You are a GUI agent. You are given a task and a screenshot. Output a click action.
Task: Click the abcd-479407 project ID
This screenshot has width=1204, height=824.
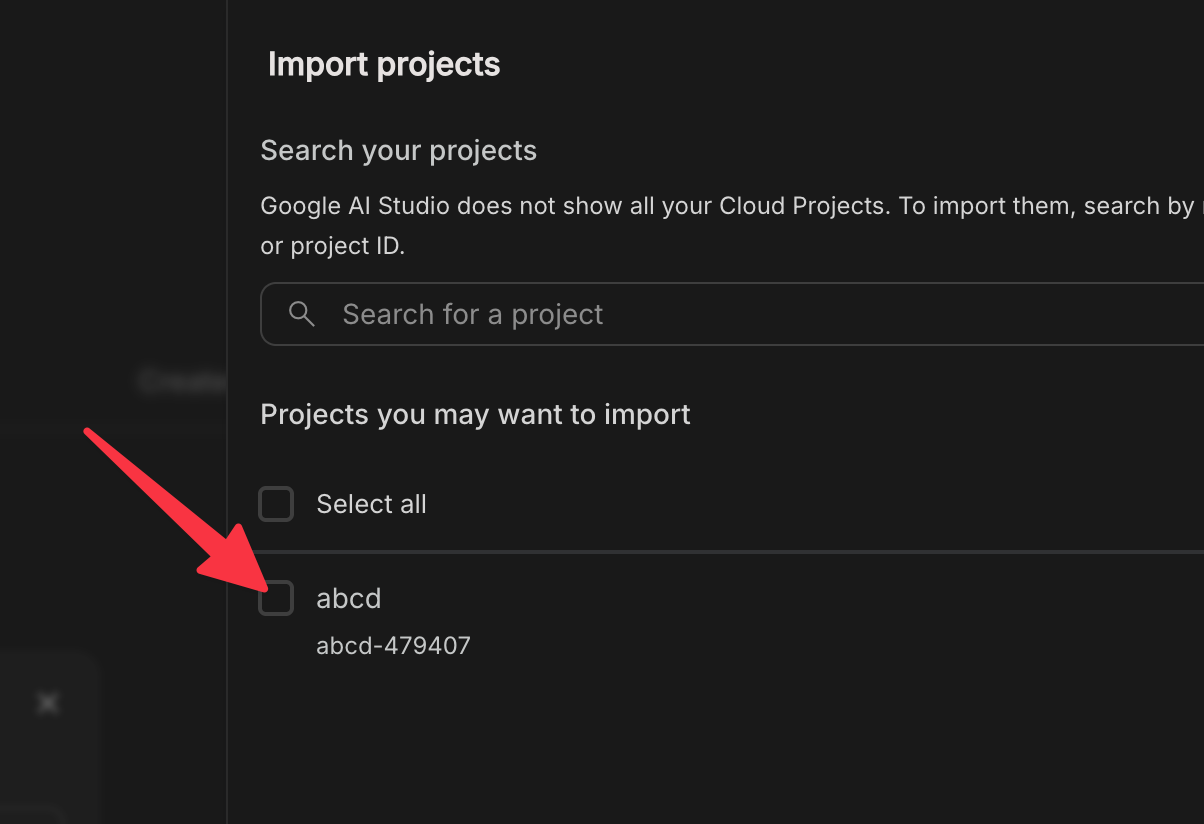(393, 646)
